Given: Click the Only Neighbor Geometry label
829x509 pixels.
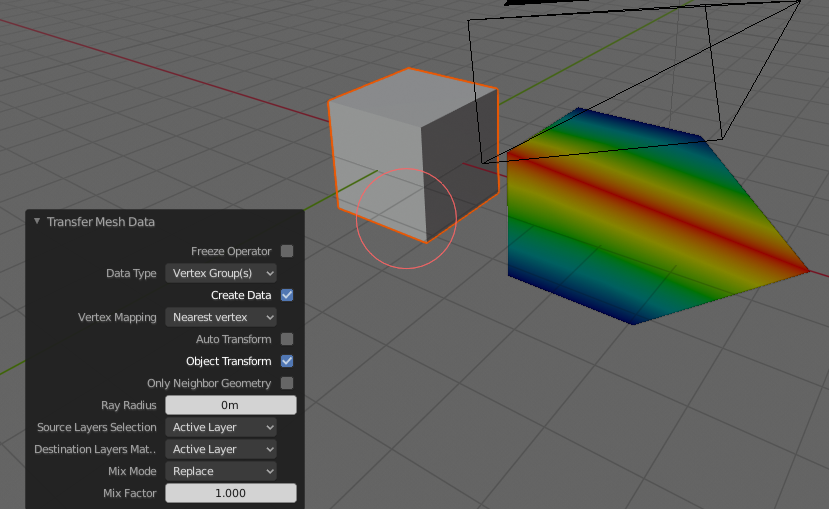Looking at the screenshot, I should [209, 383].
